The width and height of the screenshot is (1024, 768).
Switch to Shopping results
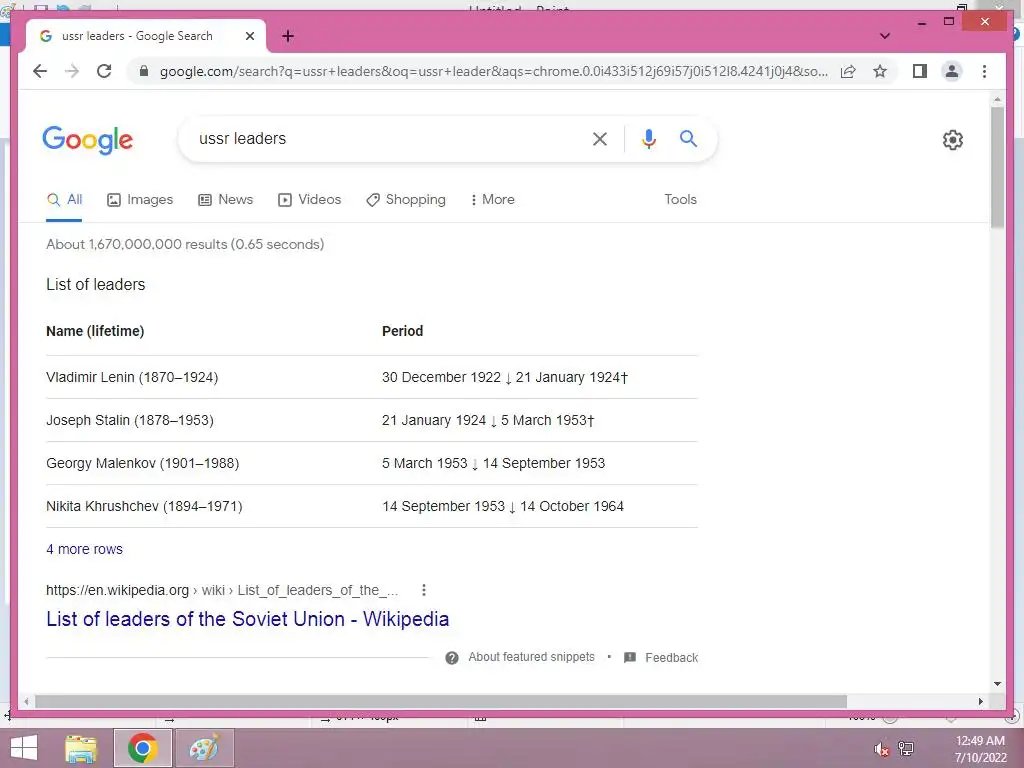(406, 200)
